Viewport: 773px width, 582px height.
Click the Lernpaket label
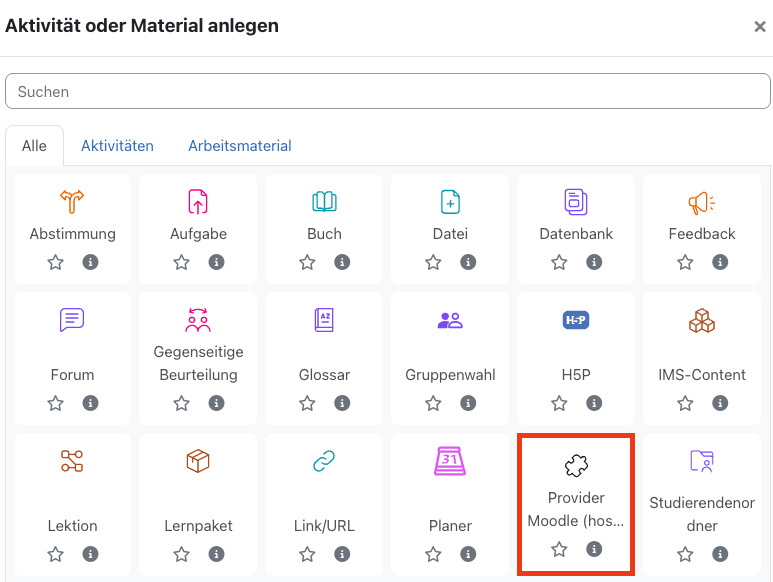(x=198, y=526)
